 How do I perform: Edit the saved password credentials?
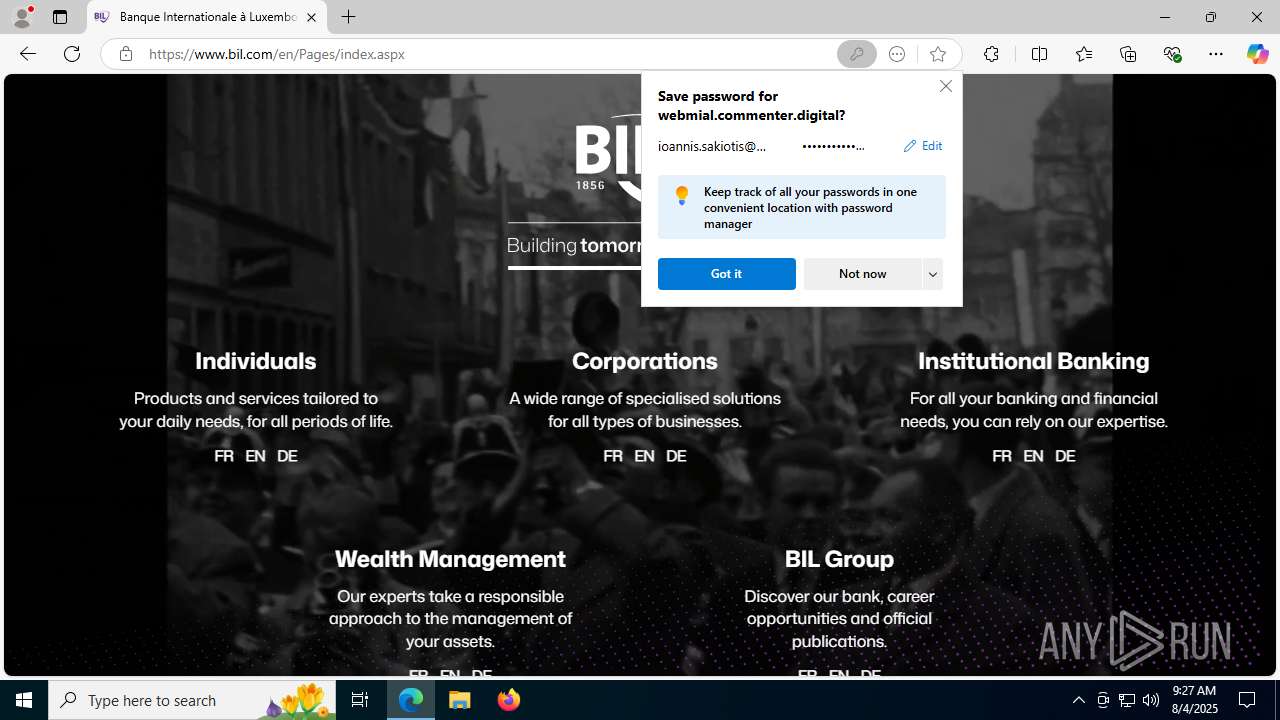click(x=922, y=146)
